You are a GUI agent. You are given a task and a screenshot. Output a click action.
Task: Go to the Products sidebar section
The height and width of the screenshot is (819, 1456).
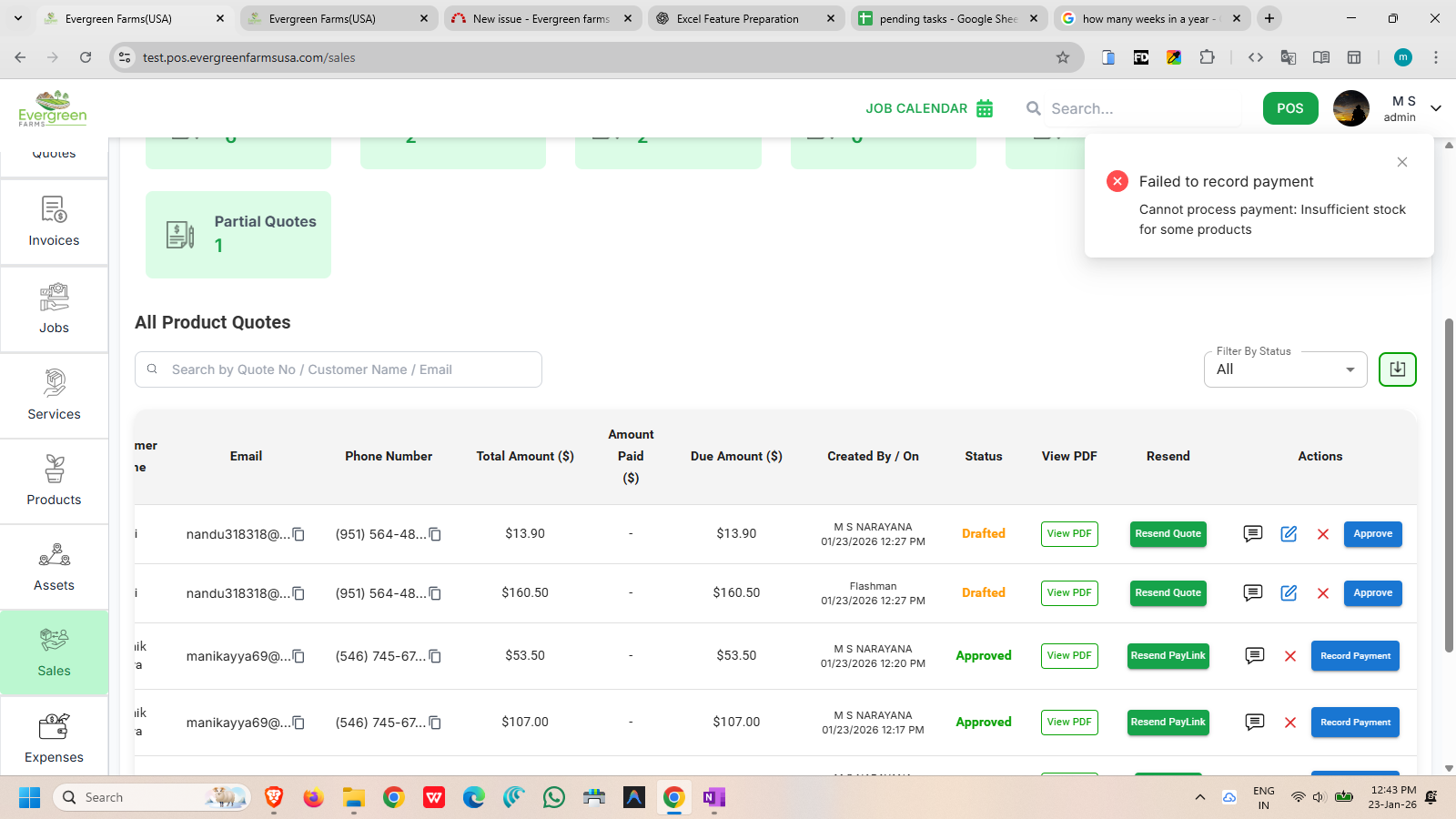pos(54,481)
